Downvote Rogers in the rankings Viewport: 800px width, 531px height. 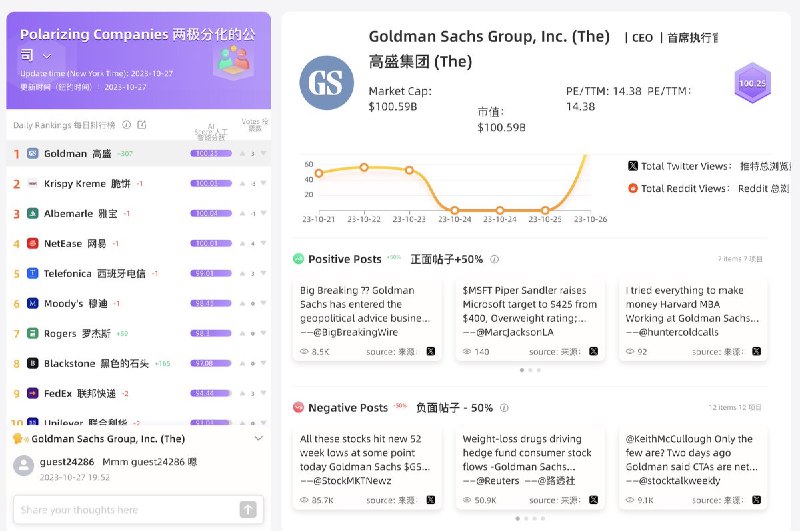pyautogui.click(x=263, y=333)
